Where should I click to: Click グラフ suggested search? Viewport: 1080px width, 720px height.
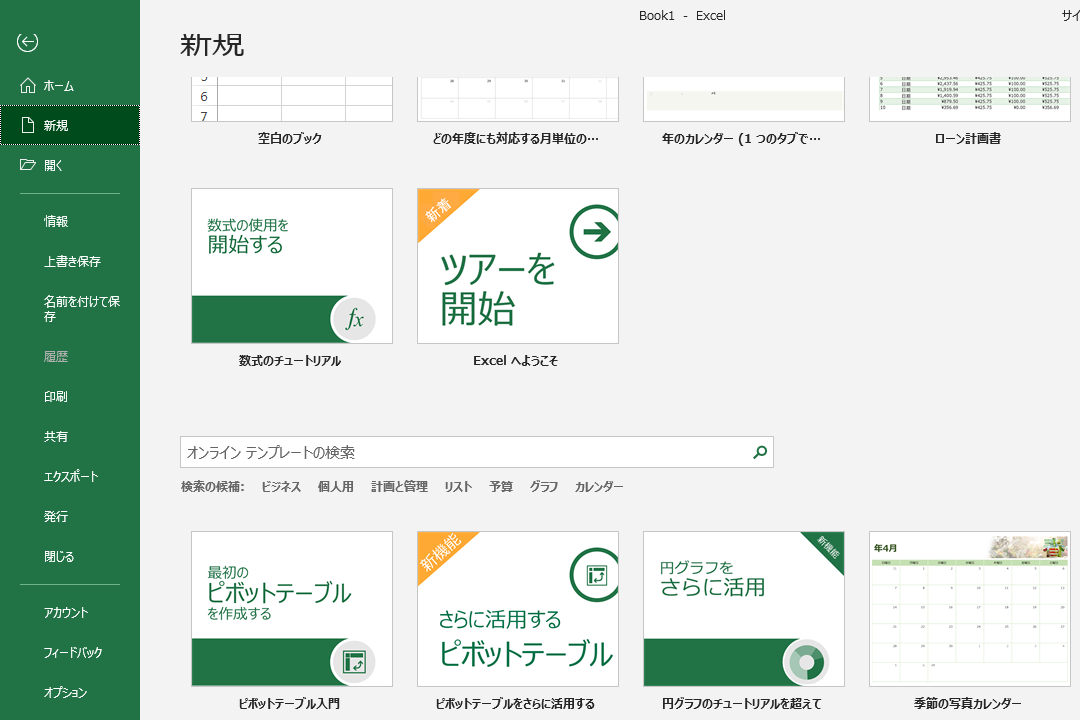(x=543, y=486)
